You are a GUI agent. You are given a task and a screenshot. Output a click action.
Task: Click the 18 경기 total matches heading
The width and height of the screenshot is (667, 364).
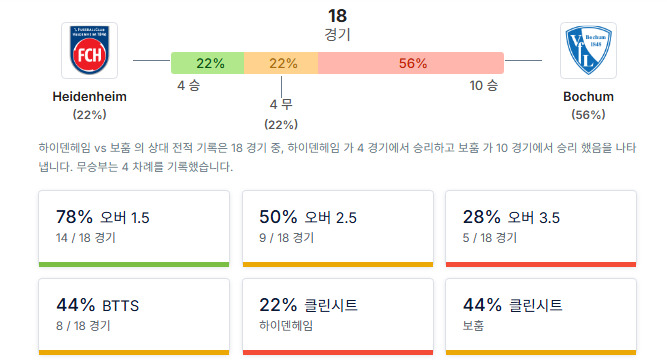(337, 25)
